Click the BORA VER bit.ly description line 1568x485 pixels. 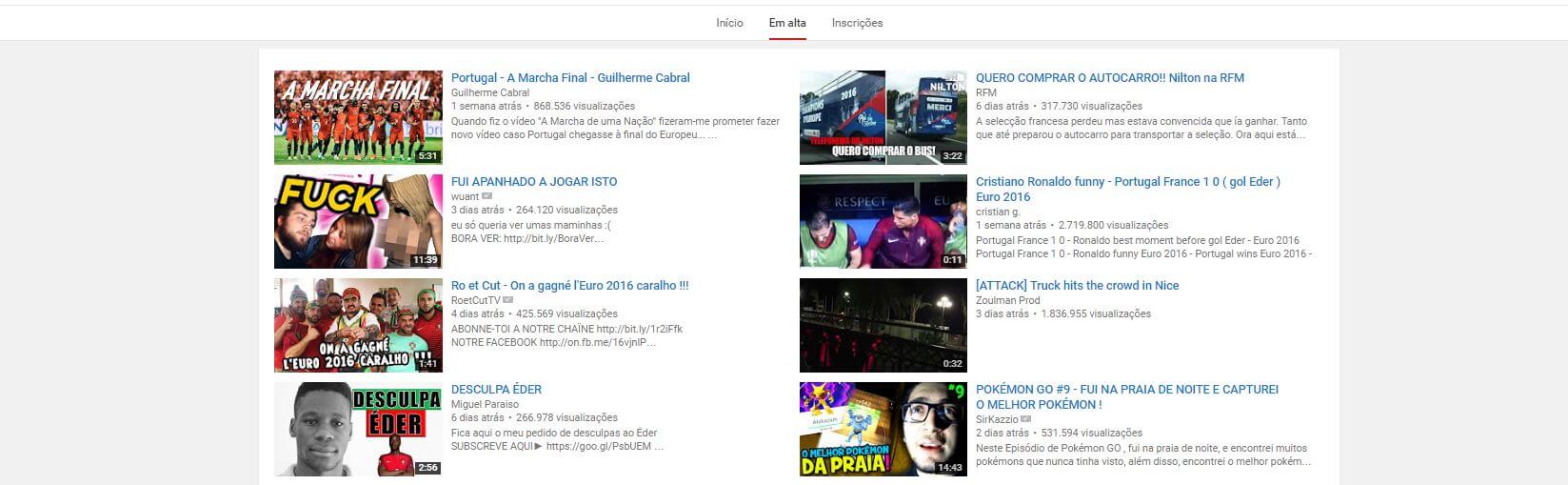pos(527,239)
